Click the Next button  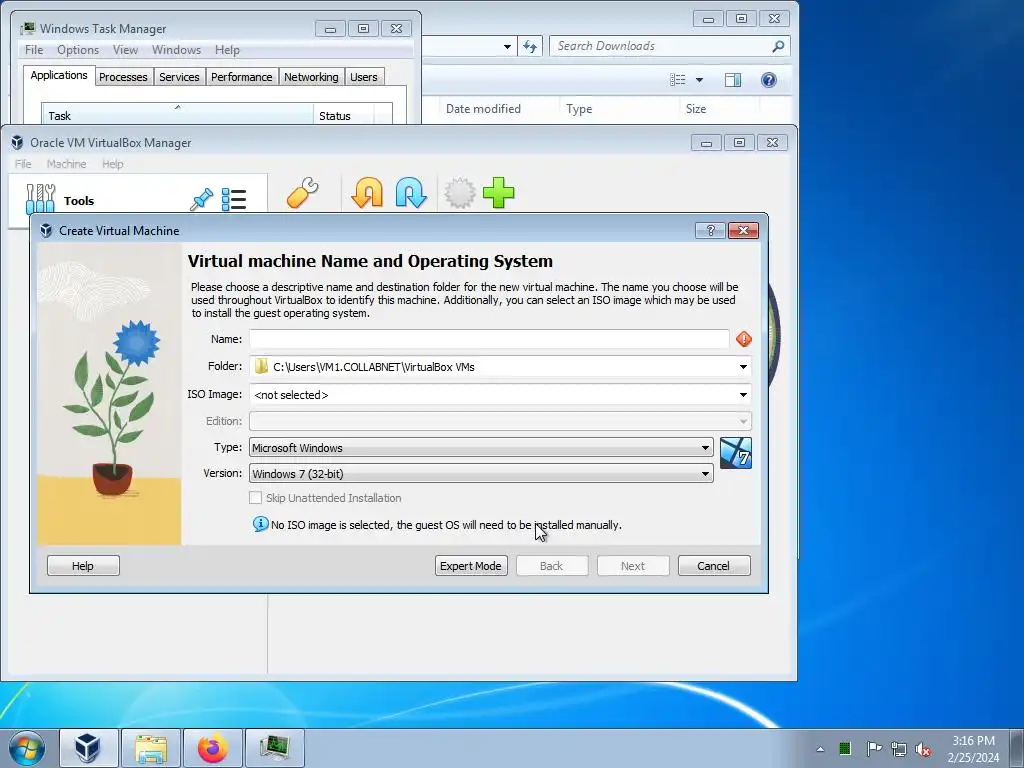(x=633, y=566)
